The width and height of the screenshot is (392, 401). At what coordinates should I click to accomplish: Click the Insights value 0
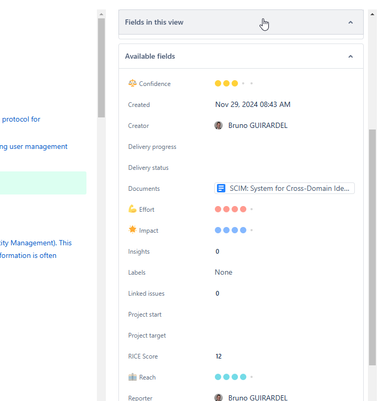click(x=217, y=251)
